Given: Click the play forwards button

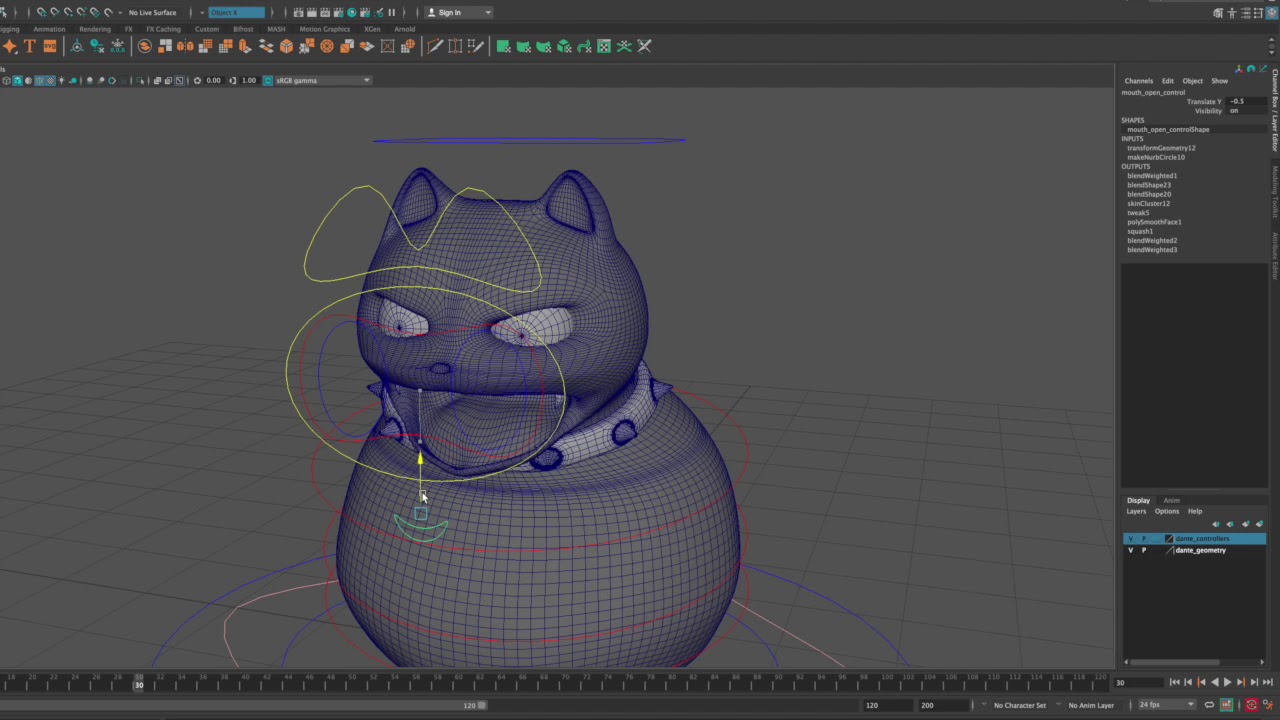Looking at the screenshot, I should [x=1227, y=682].
